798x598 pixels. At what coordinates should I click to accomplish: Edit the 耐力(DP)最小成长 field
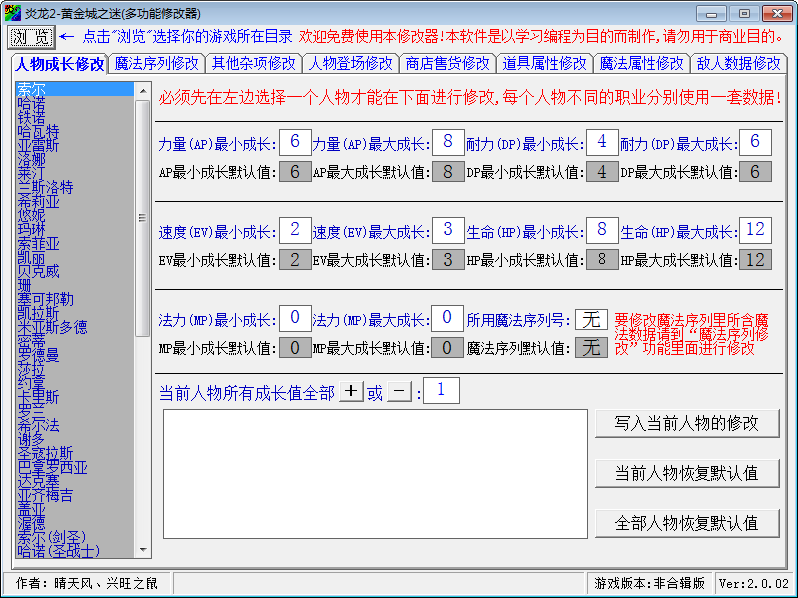pyautogui.click(x=602, y=142)
